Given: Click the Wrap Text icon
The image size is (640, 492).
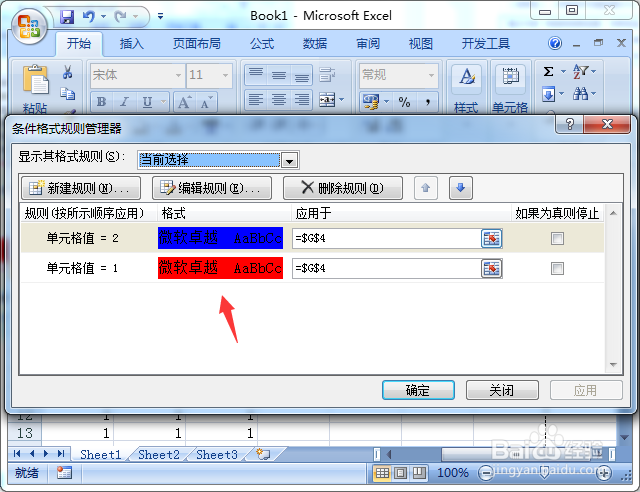Looking at the screenshot, I should [x=327, y=75].
